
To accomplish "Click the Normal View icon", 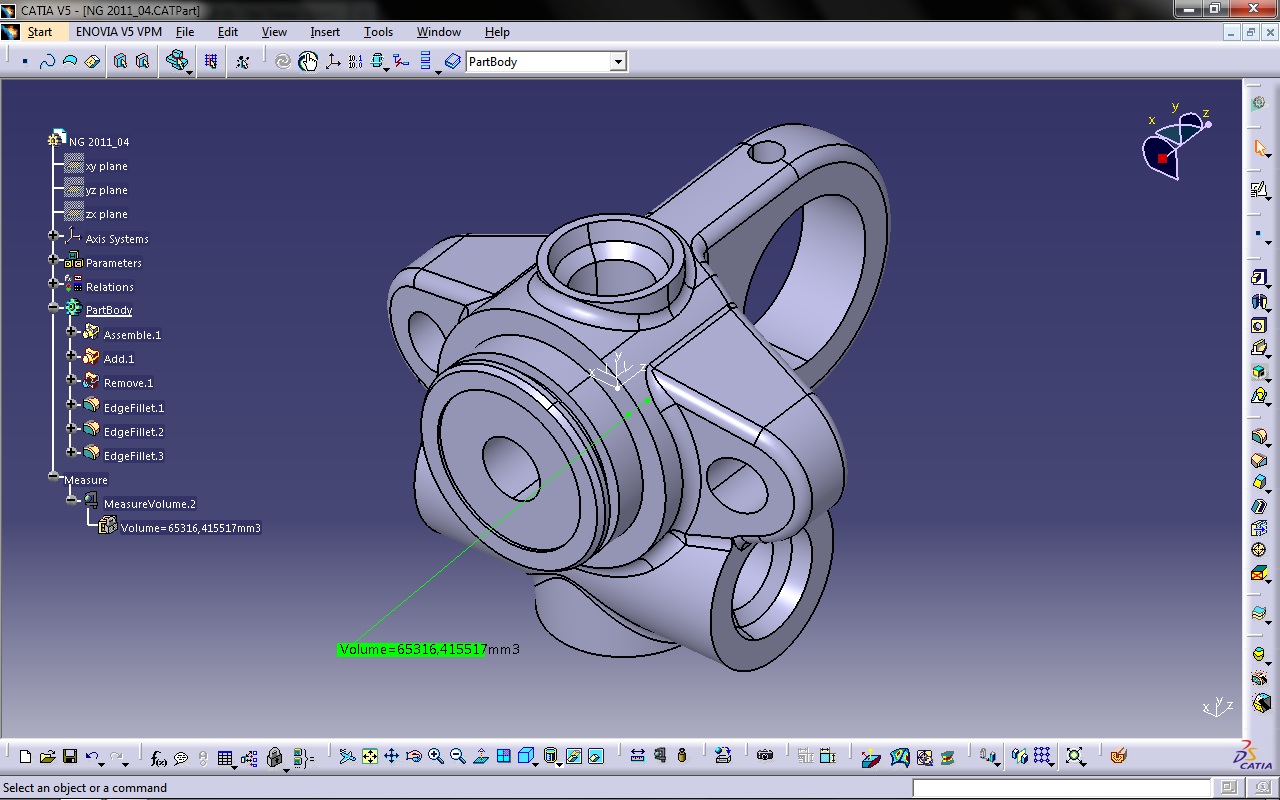I will (481, 757).
